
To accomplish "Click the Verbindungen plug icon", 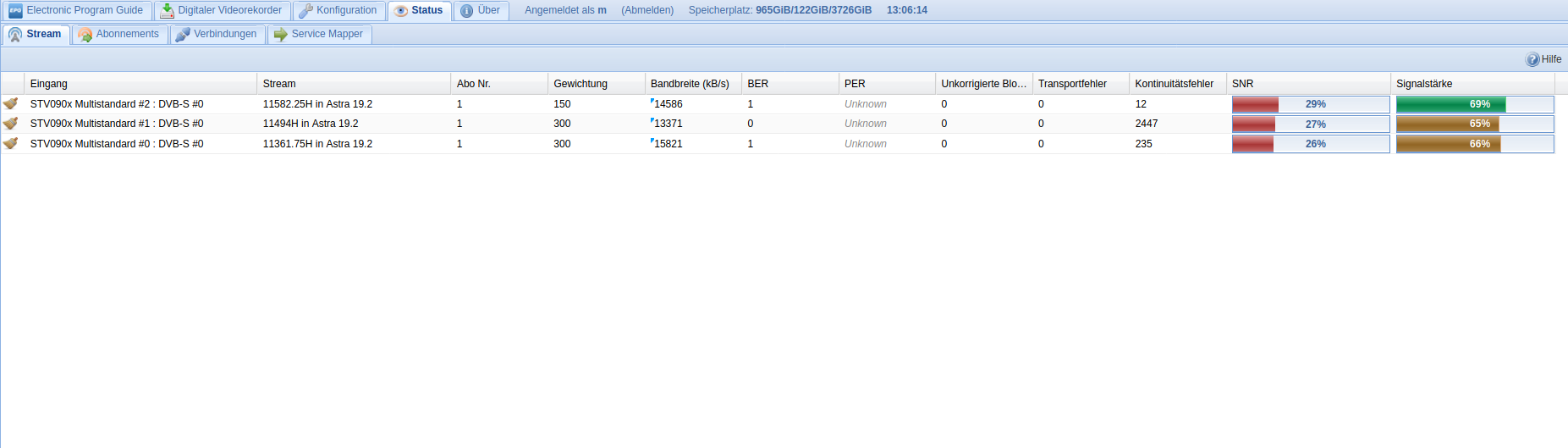I will 183,35.
